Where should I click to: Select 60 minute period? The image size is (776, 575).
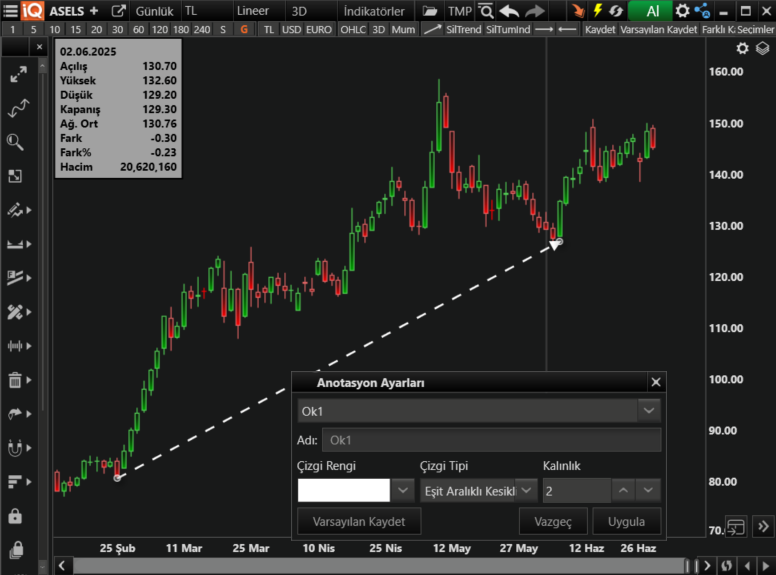pyautogui.click(x=139, y=30)
